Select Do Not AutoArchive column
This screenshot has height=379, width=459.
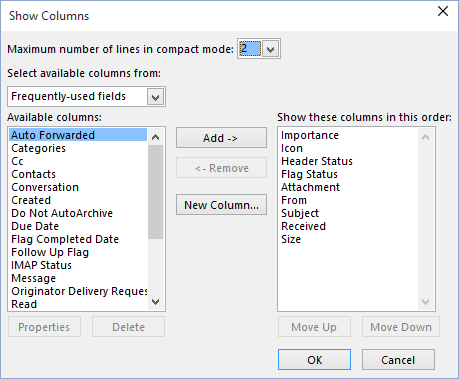click(78, 213)
